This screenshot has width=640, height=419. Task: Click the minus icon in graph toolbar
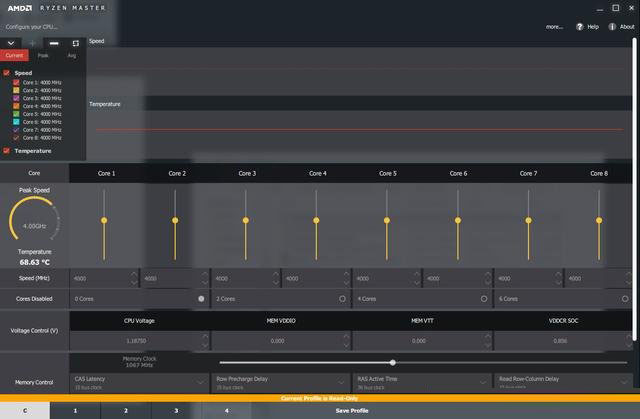pyautogui.click(x=54, y=43)
